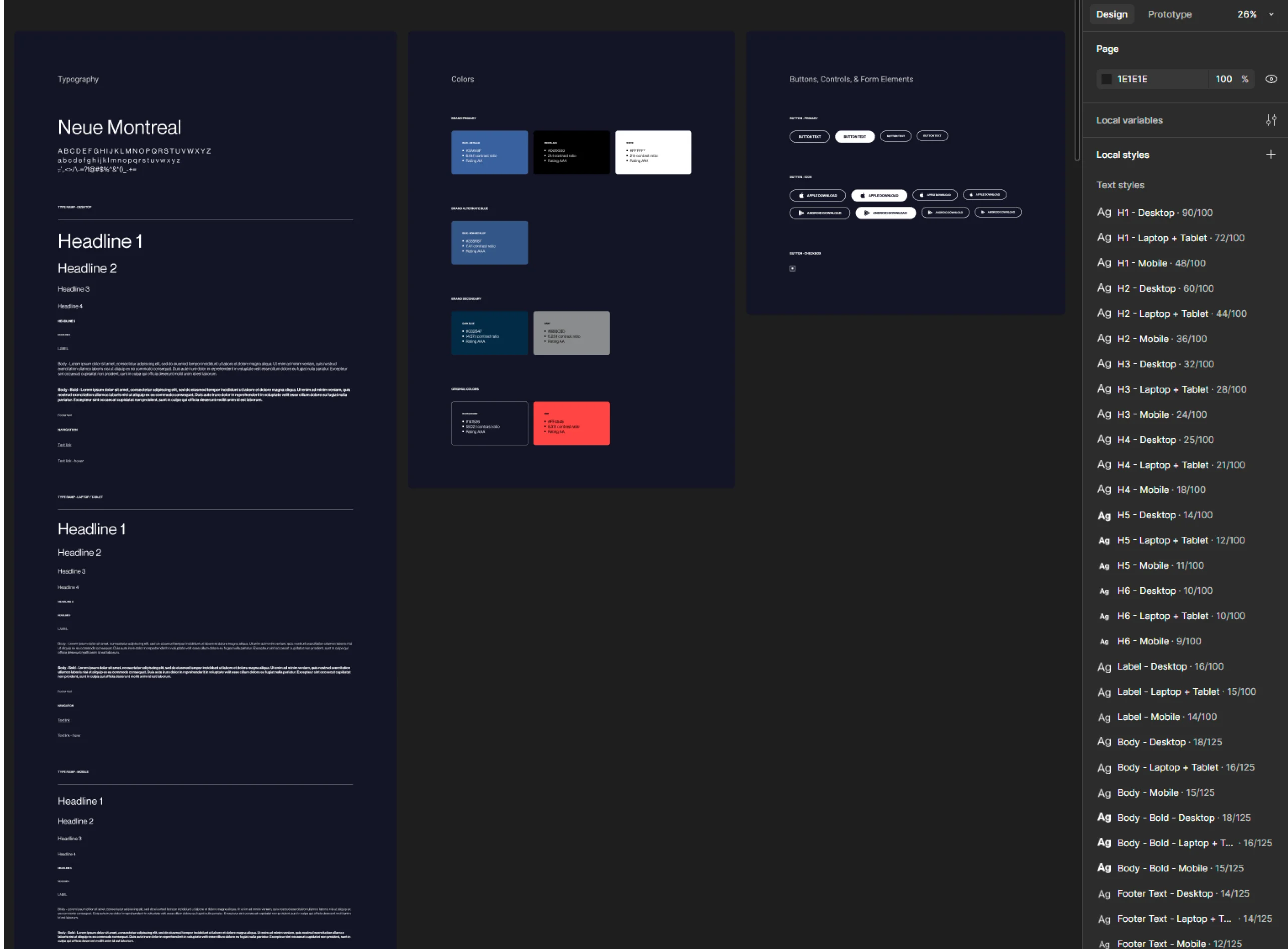This screenshot has width=1288, height=949.
Task: Click Ag icon for H6 - Mobile style
Action: pyautogui.click(x=1104, y=642)
